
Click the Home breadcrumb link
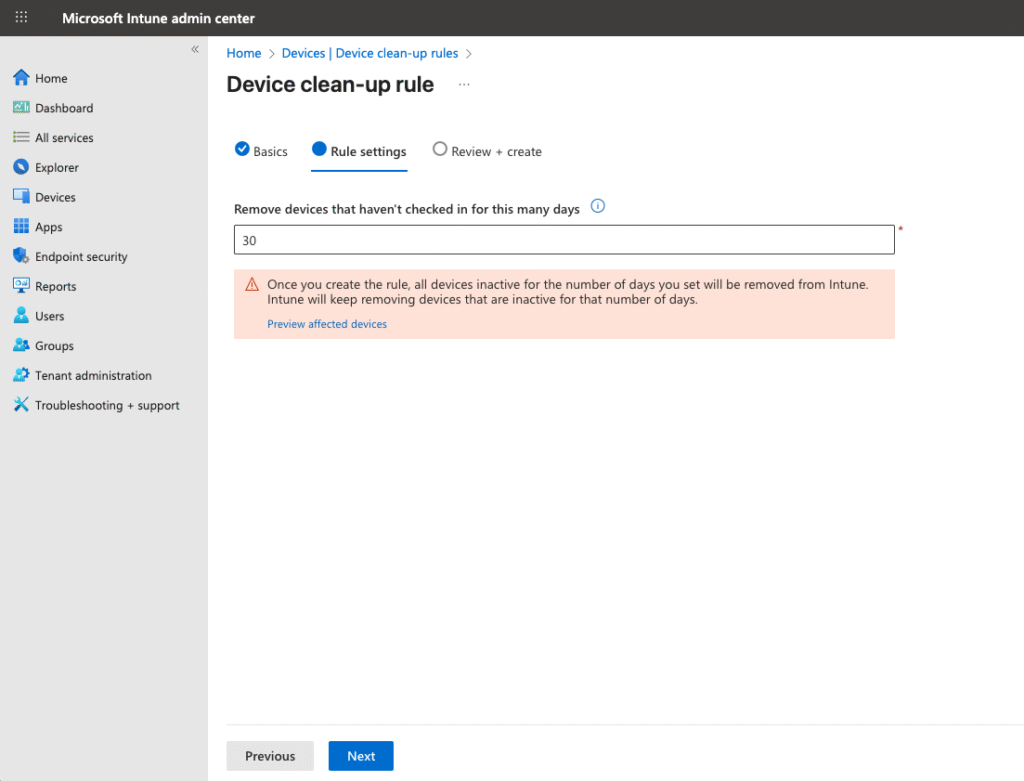(x=244, y=53)
